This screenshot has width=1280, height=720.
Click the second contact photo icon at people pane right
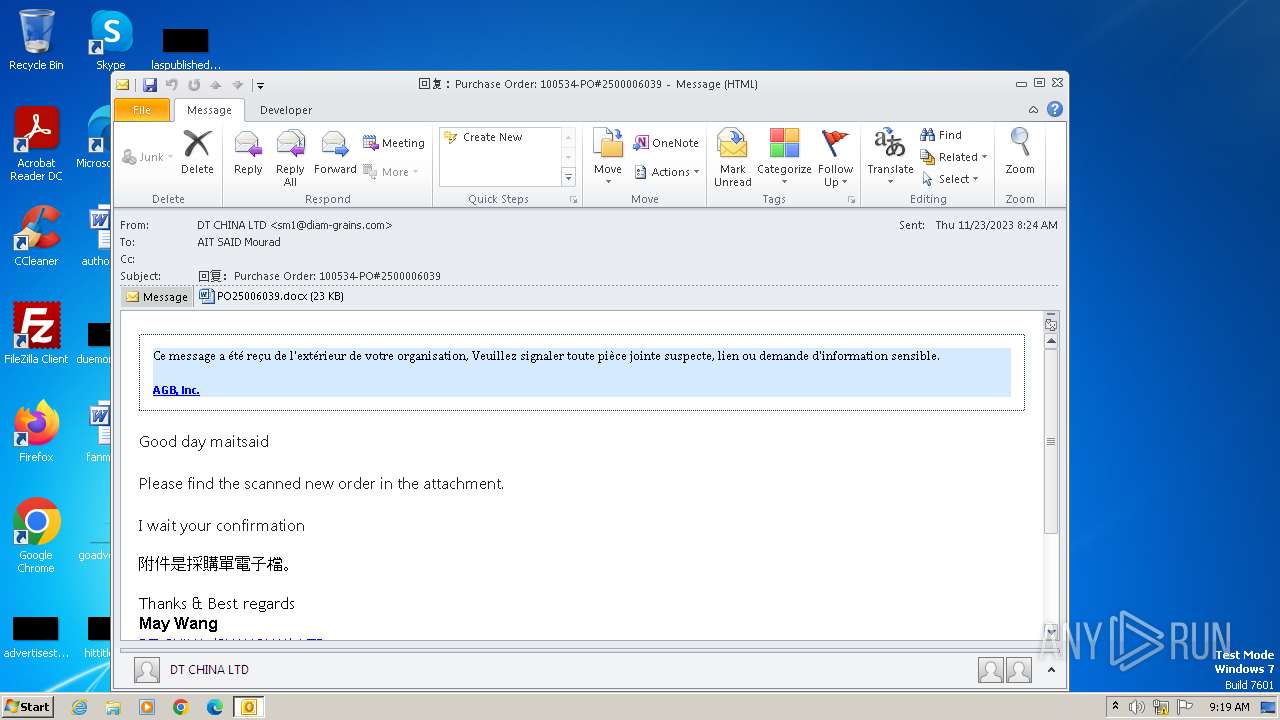pos(1019,670)
